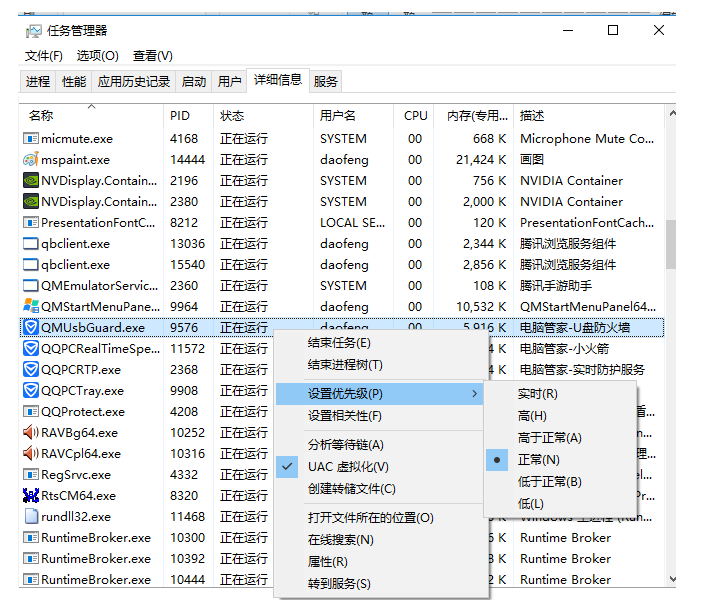Choose 结束任务(E) from context menu
Viewport: 716px width, 601px height.
pyautogui.click(x=379, y=343)
